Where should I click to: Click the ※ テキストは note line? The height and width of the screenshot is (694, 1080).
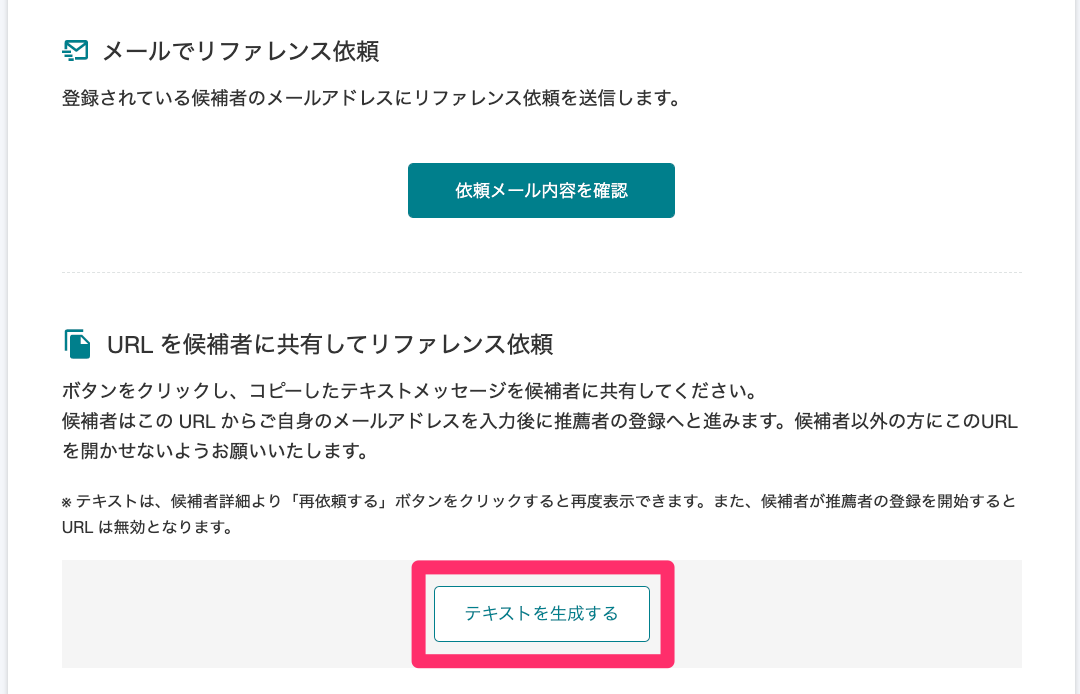(539, 501)
